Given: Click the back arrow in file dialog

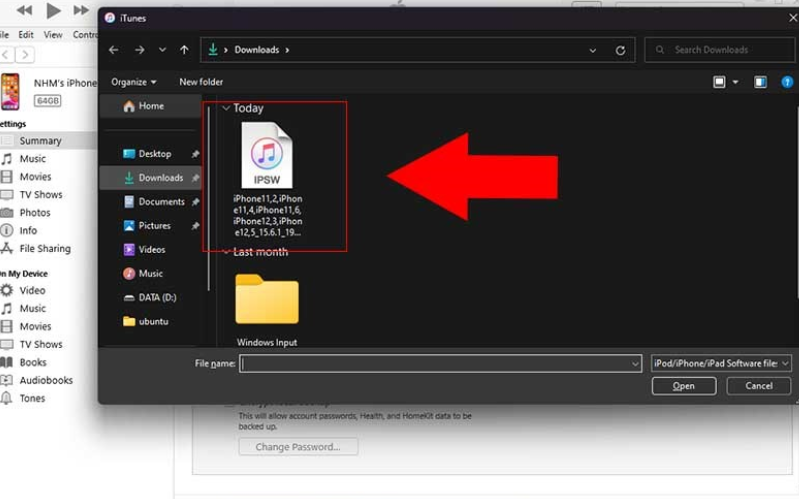Looking at the screenshot, I should tap(114, 50).
